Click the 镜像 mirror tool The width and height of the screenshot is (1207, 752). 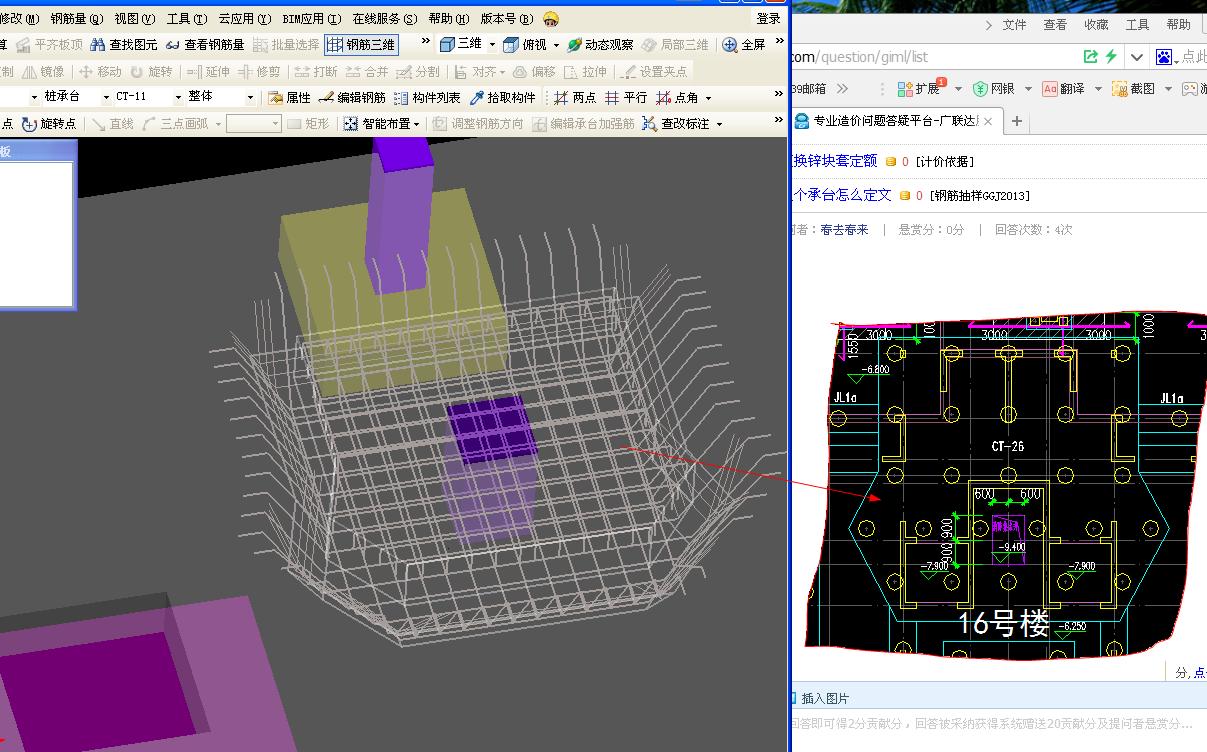(x=43, y=71)
